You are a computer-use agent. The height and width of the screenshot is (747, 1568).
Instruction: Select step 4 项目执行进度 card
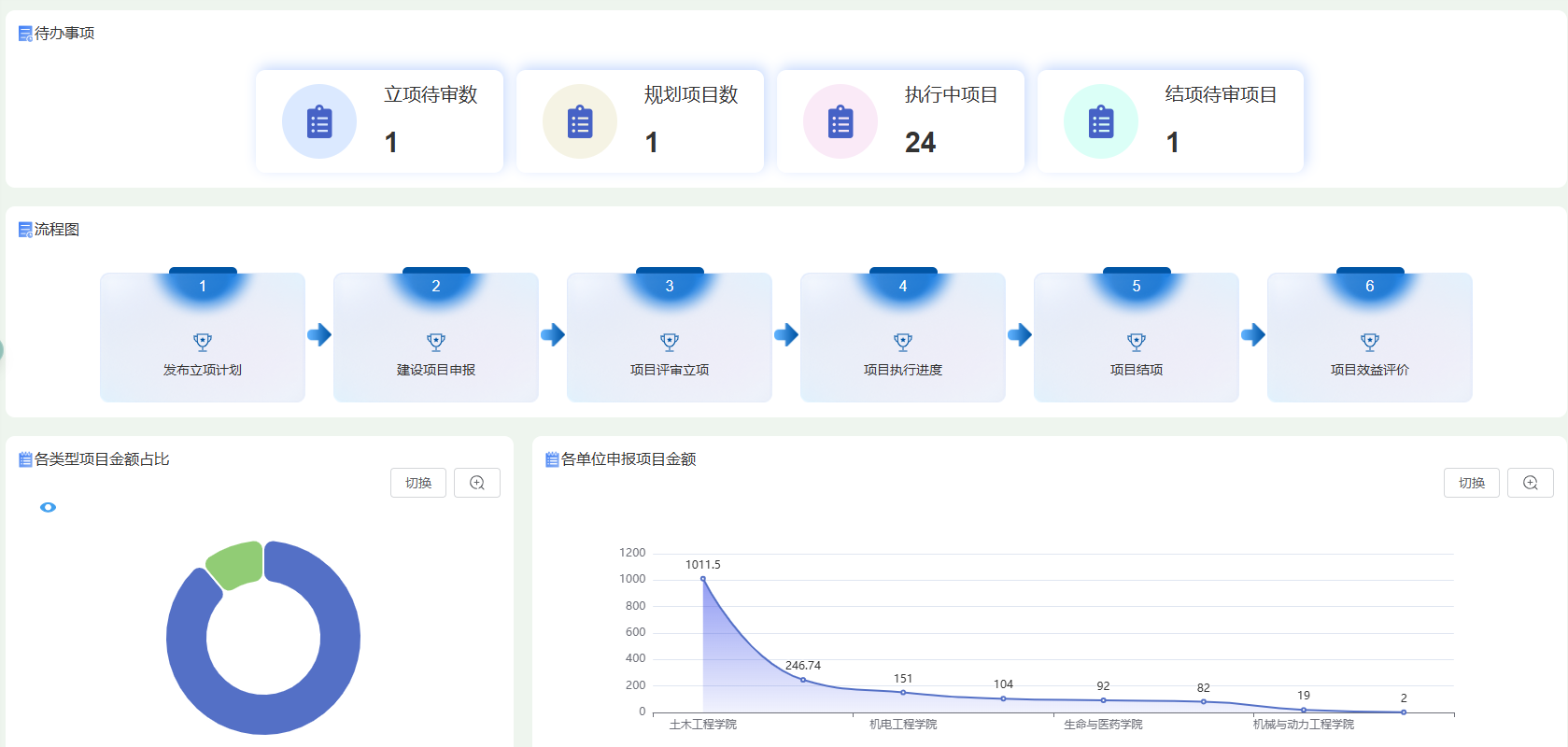coord(903,337)
